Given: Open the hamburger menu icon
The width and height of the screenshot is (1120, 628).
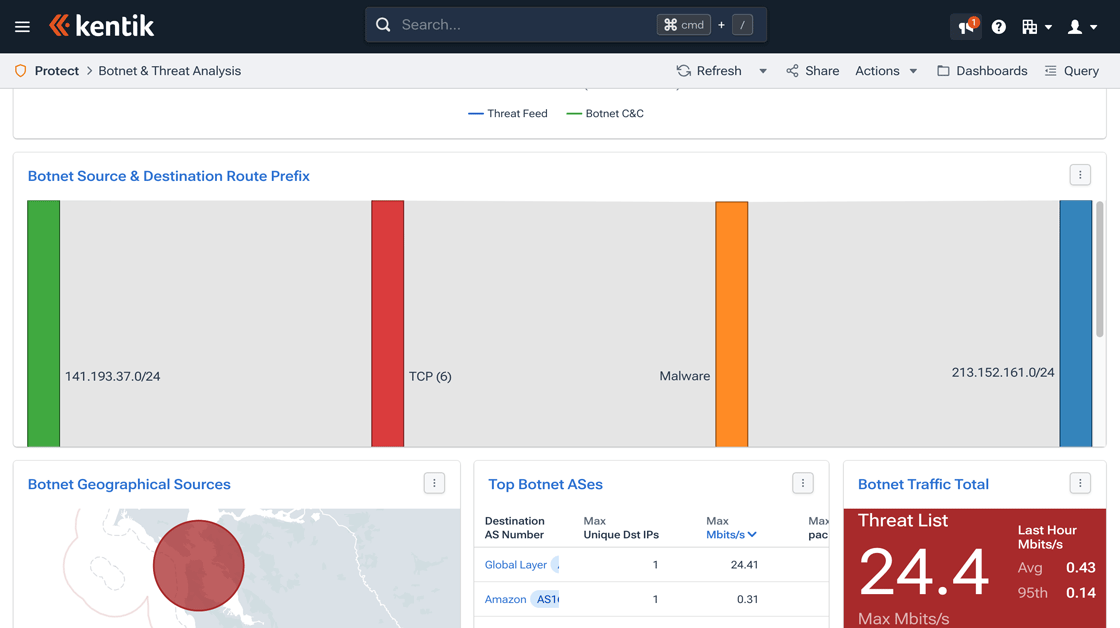Looking at the screenshot, I should coord(22,26).
